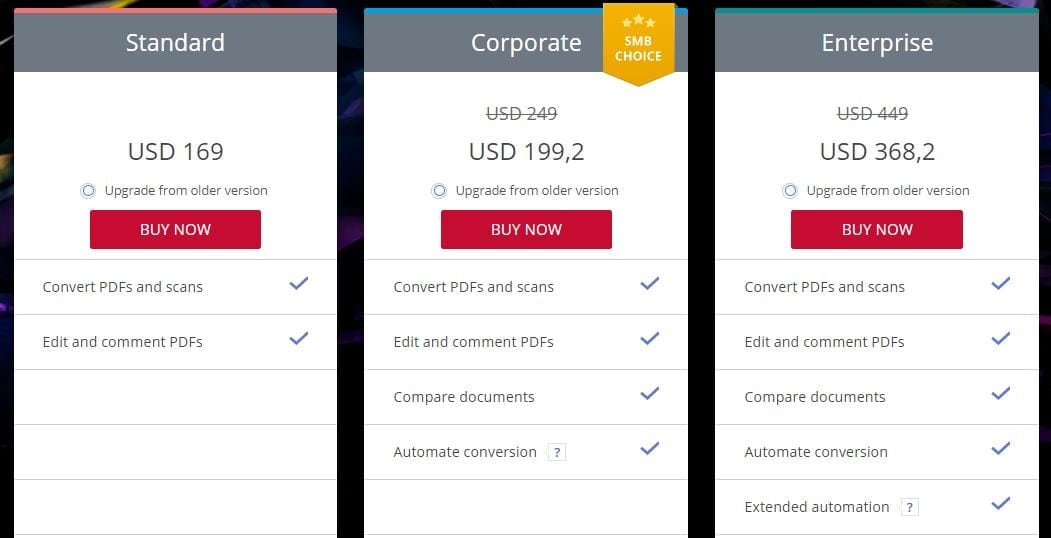Select Upgrade from older version under Corporate
This screenshot has width=1051, height=538.
point(439,191)
